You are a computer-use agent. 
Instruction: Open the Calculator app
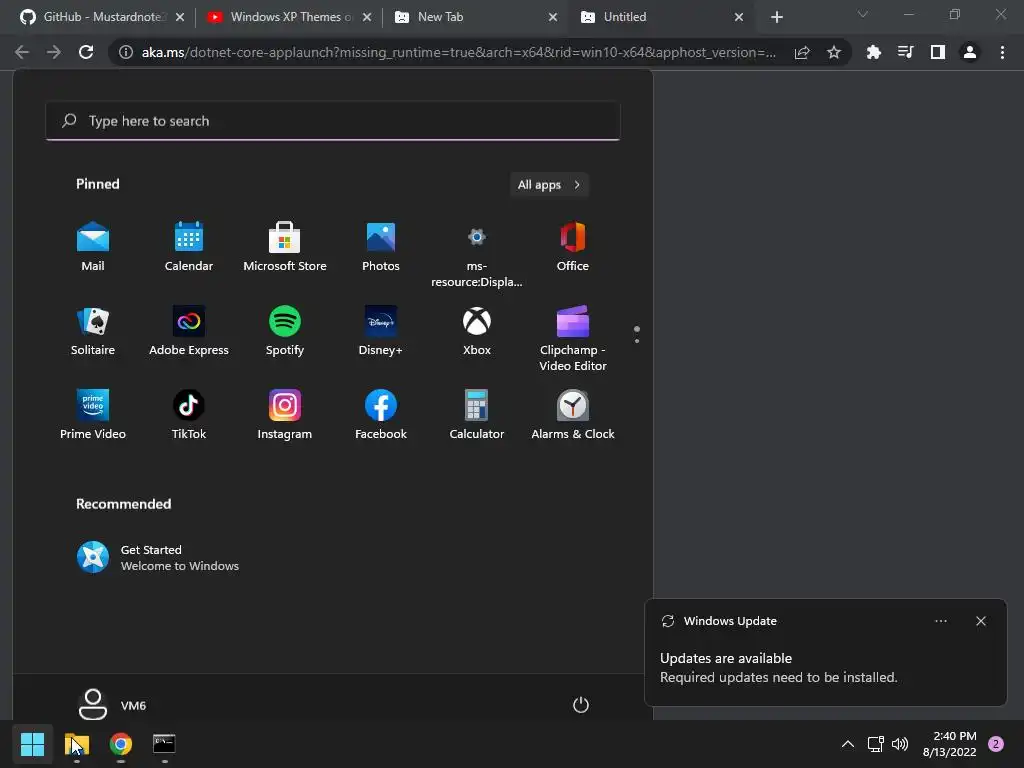(477, 415)
